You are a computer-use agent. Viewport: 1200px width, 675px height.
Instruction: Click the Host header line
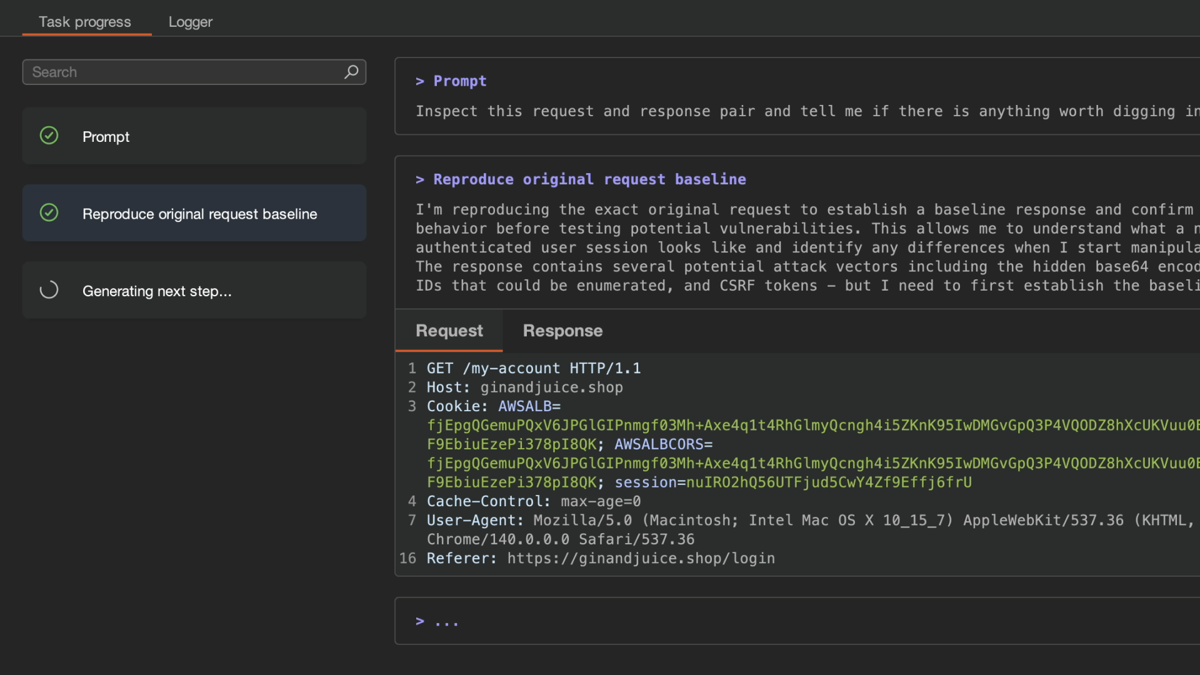tap(524, 387)
